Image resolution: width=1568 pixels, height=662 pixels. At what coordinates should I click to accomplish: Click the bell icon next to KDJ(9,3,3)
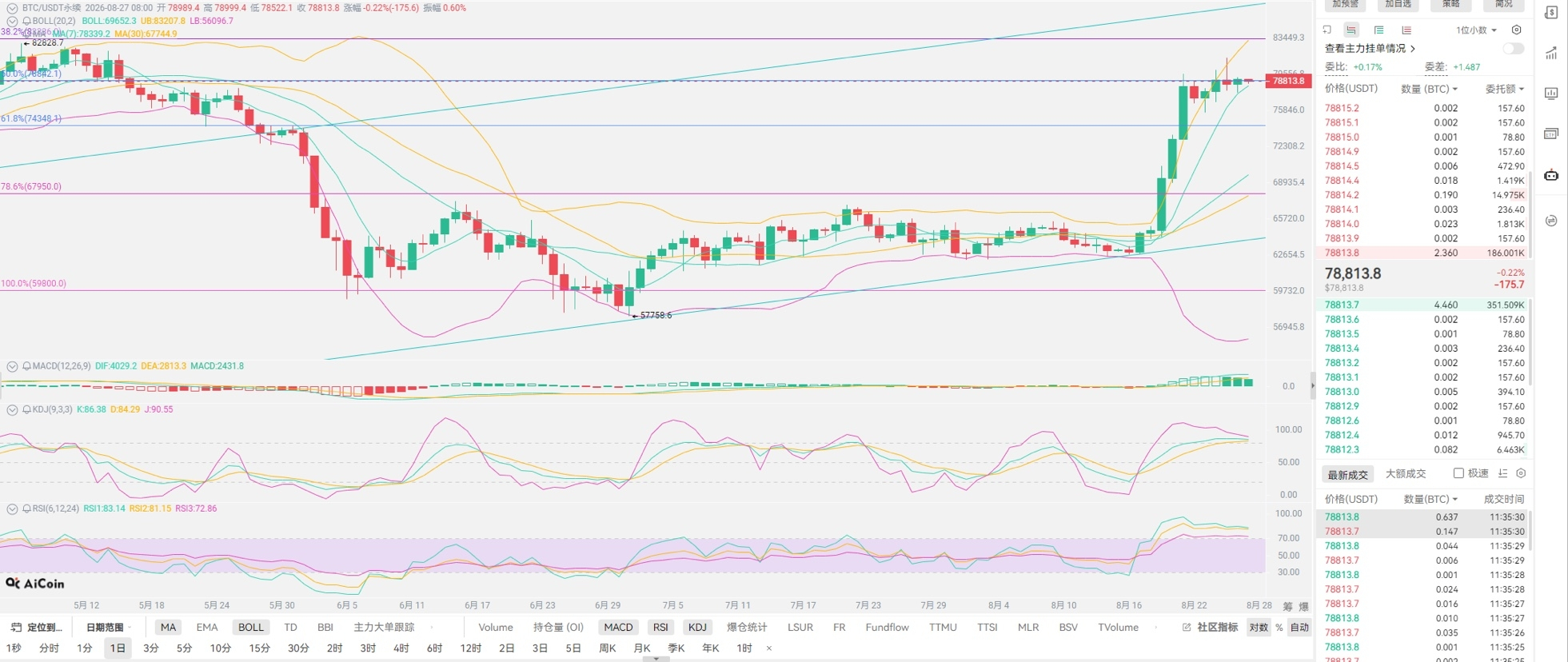point(27,409)
